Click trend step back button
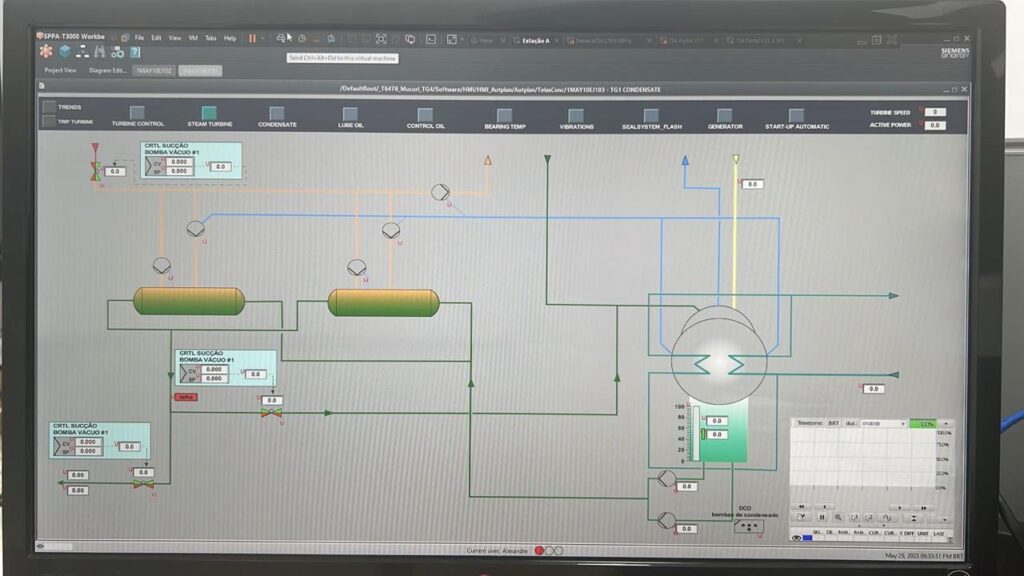Screen dimensions: 1024x576 pos(825,507)
